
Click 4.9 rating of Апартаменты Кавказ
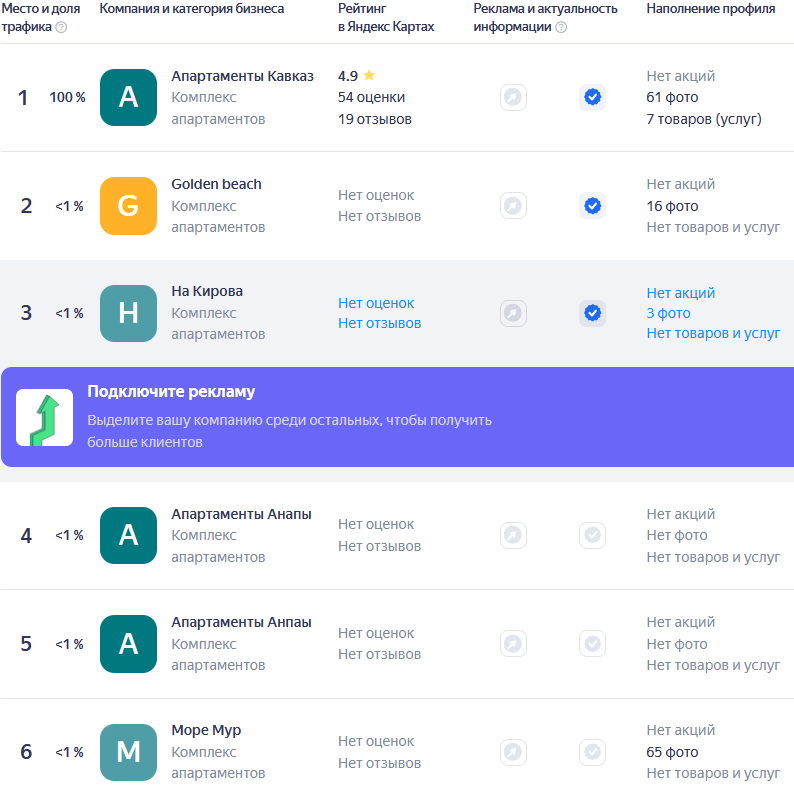coord(348,76)
